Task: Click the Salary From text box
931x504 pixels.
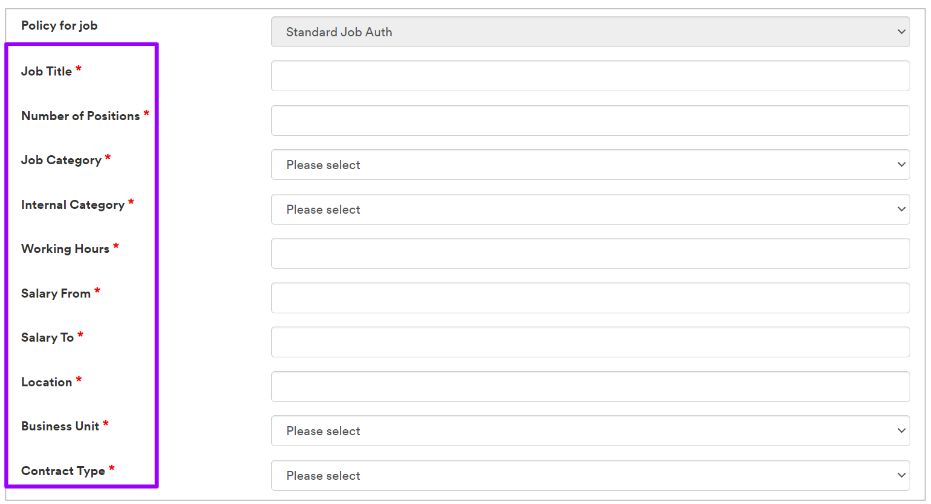Action: tap(590, 298)
